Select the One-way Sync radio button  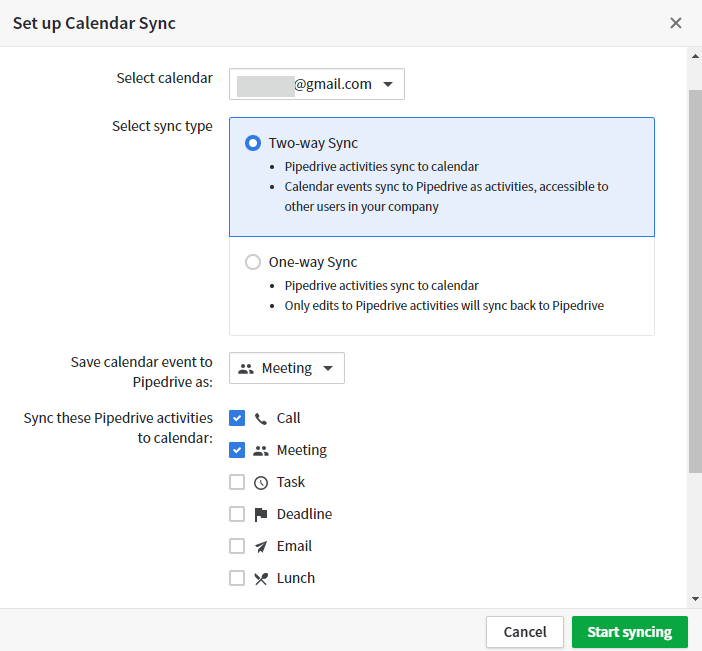pos(253,262)
